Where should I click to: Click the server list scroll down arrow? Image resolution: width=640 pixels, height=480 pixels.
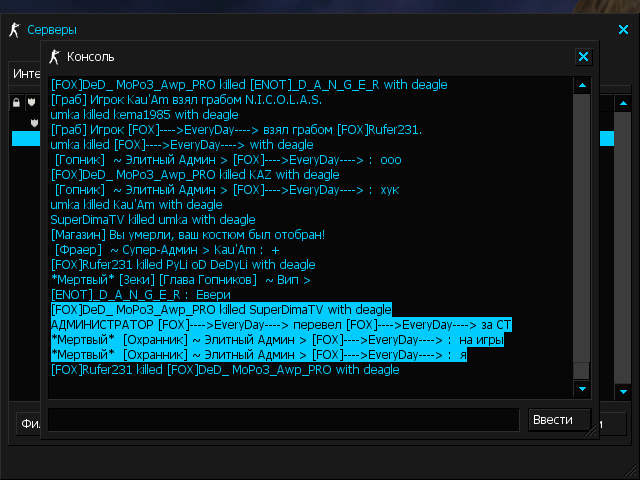point(623,392)
